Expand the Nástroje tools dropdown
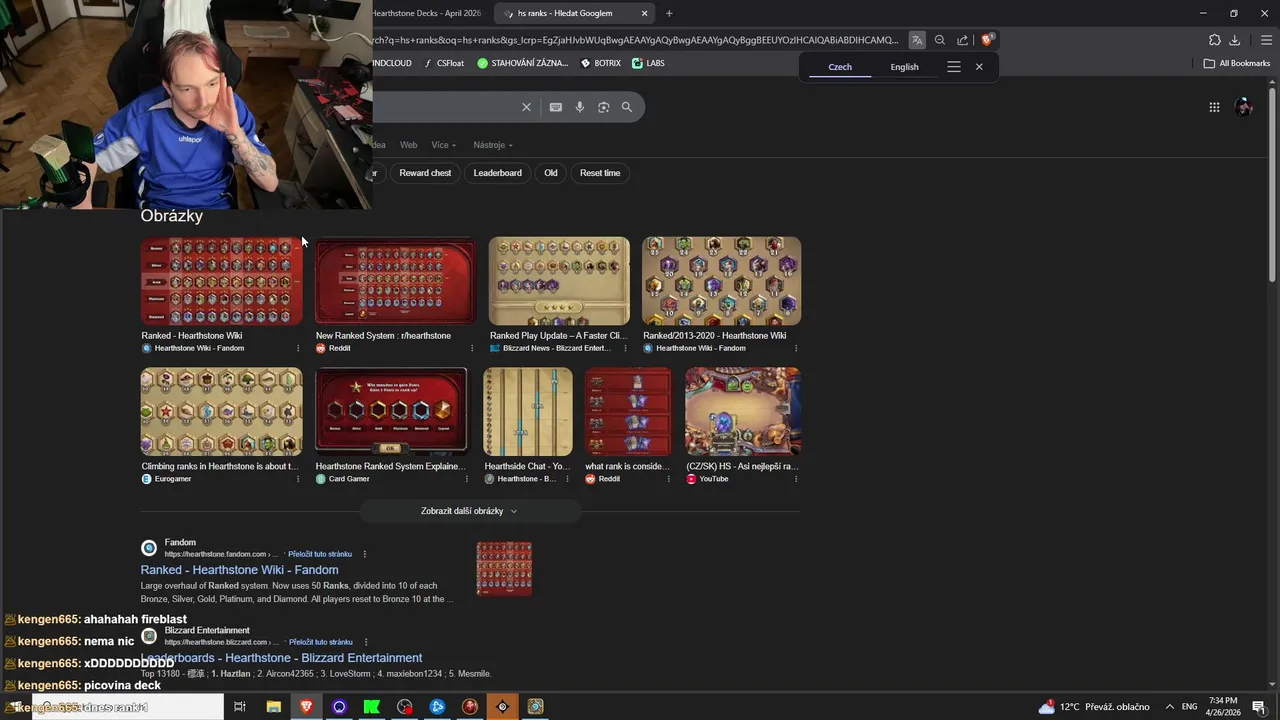Screen dimensions: 1280x720 [x=493, y=145]
